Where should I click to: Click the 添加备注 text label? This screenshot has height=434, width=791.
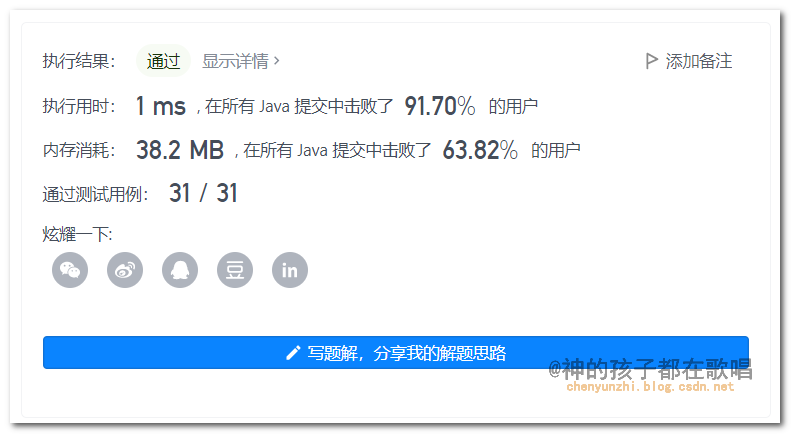(699, 61)
